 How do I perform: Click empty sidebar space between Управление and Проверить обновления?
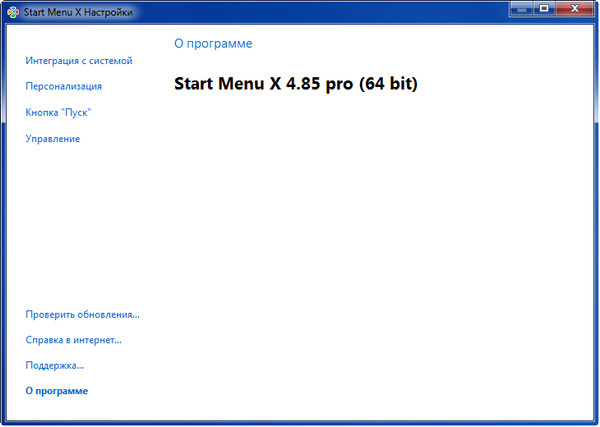tap(80, 225)
